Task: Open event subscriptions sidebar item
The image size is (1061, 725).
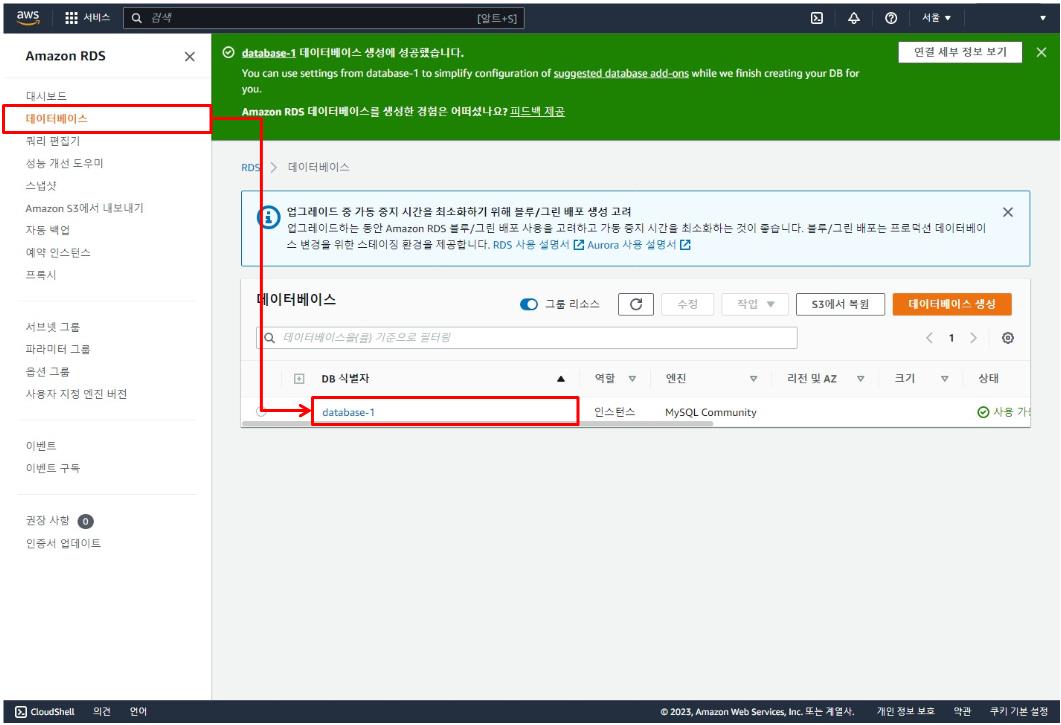Action: pyautogui.click(x=52, y=468)
